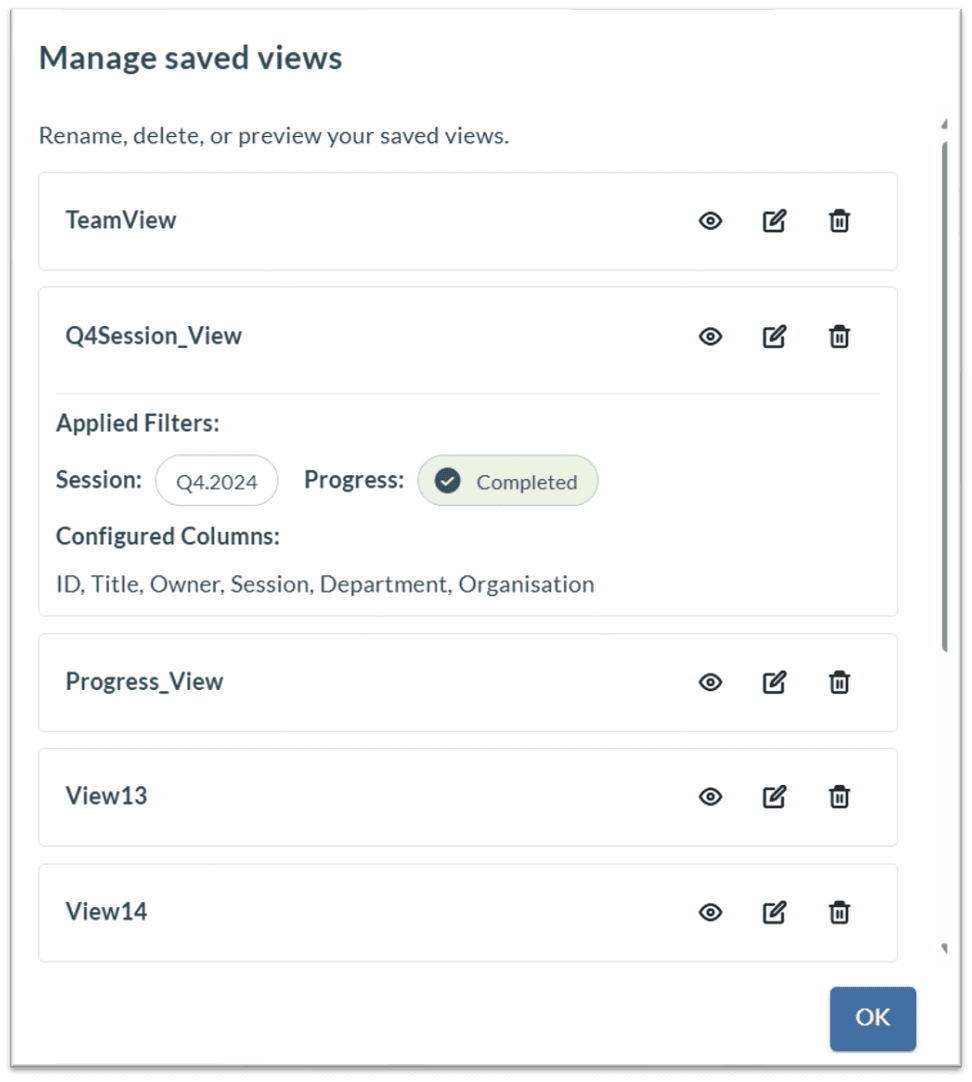
Task: Click the scroll up arrow of list
Action: (944, 124)
